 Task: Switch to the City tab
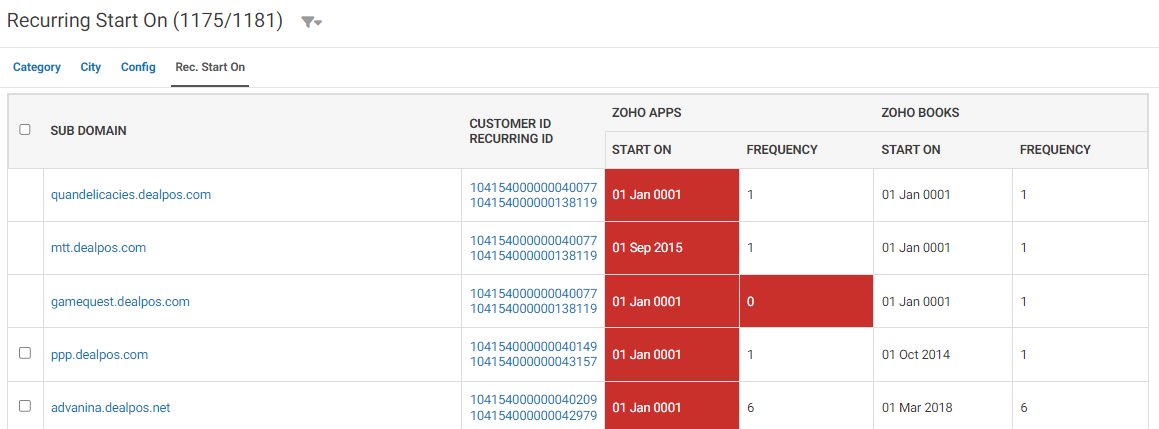[91, 67]
